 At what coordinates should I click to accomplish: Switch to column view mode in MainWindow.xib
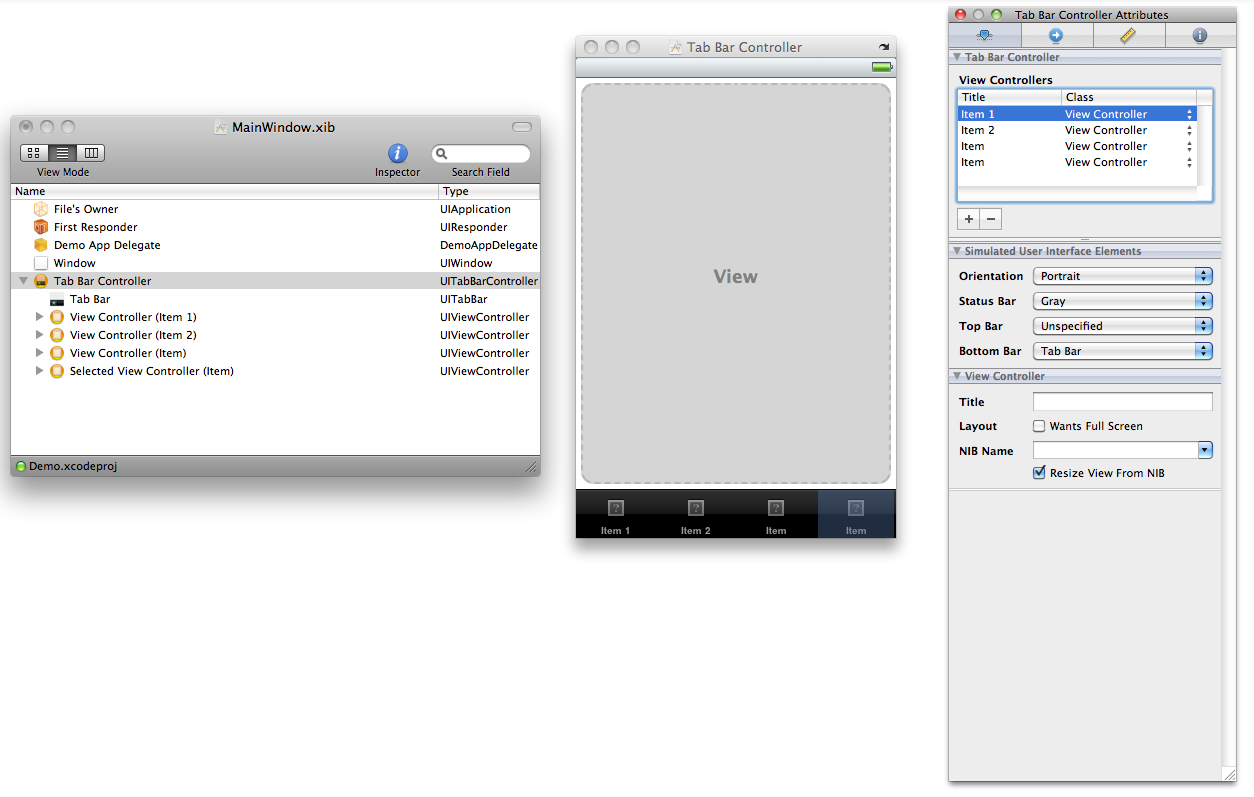(x=91, y=152)
